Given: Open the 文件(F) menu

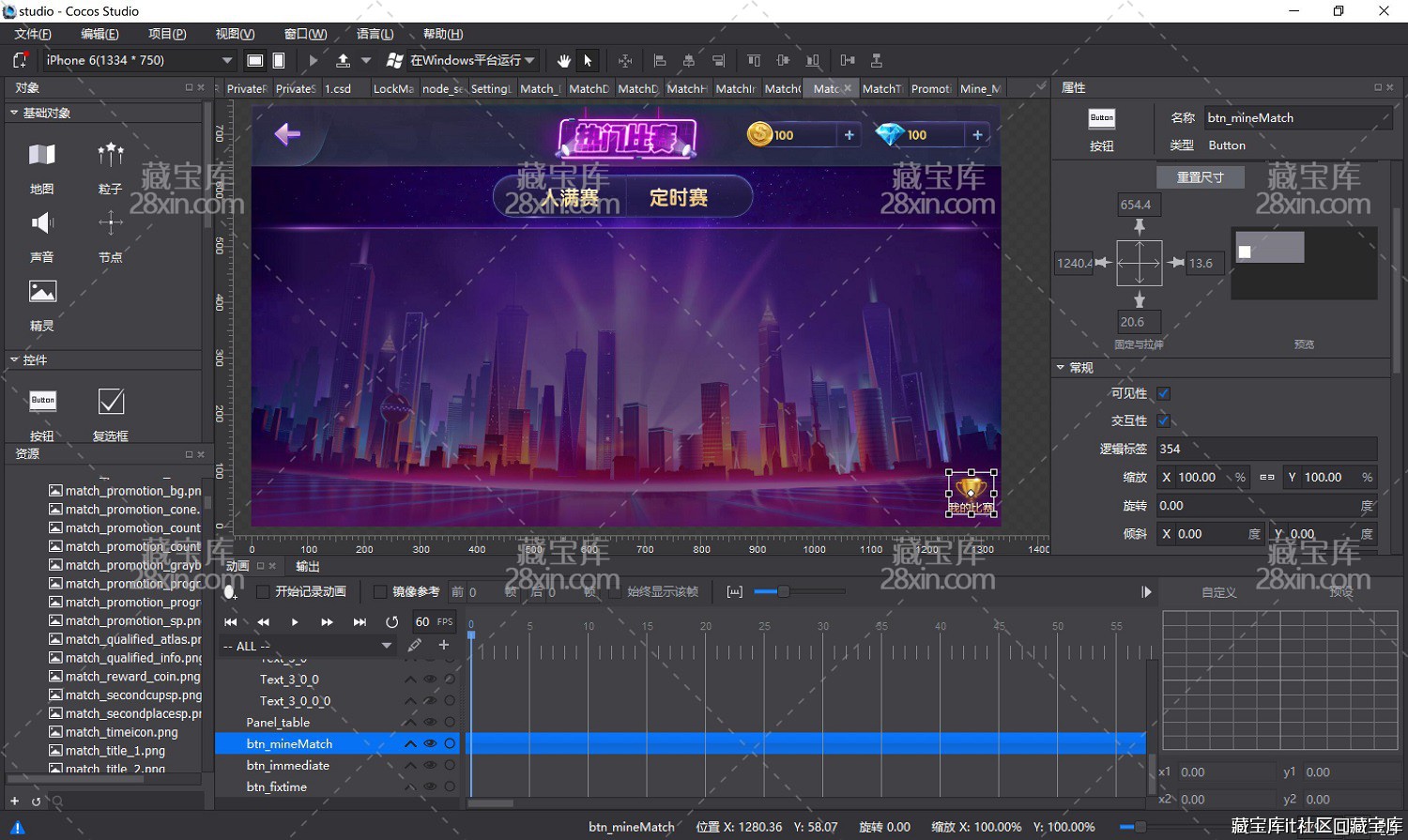Looking at the screenshot, I should [33, 34].
